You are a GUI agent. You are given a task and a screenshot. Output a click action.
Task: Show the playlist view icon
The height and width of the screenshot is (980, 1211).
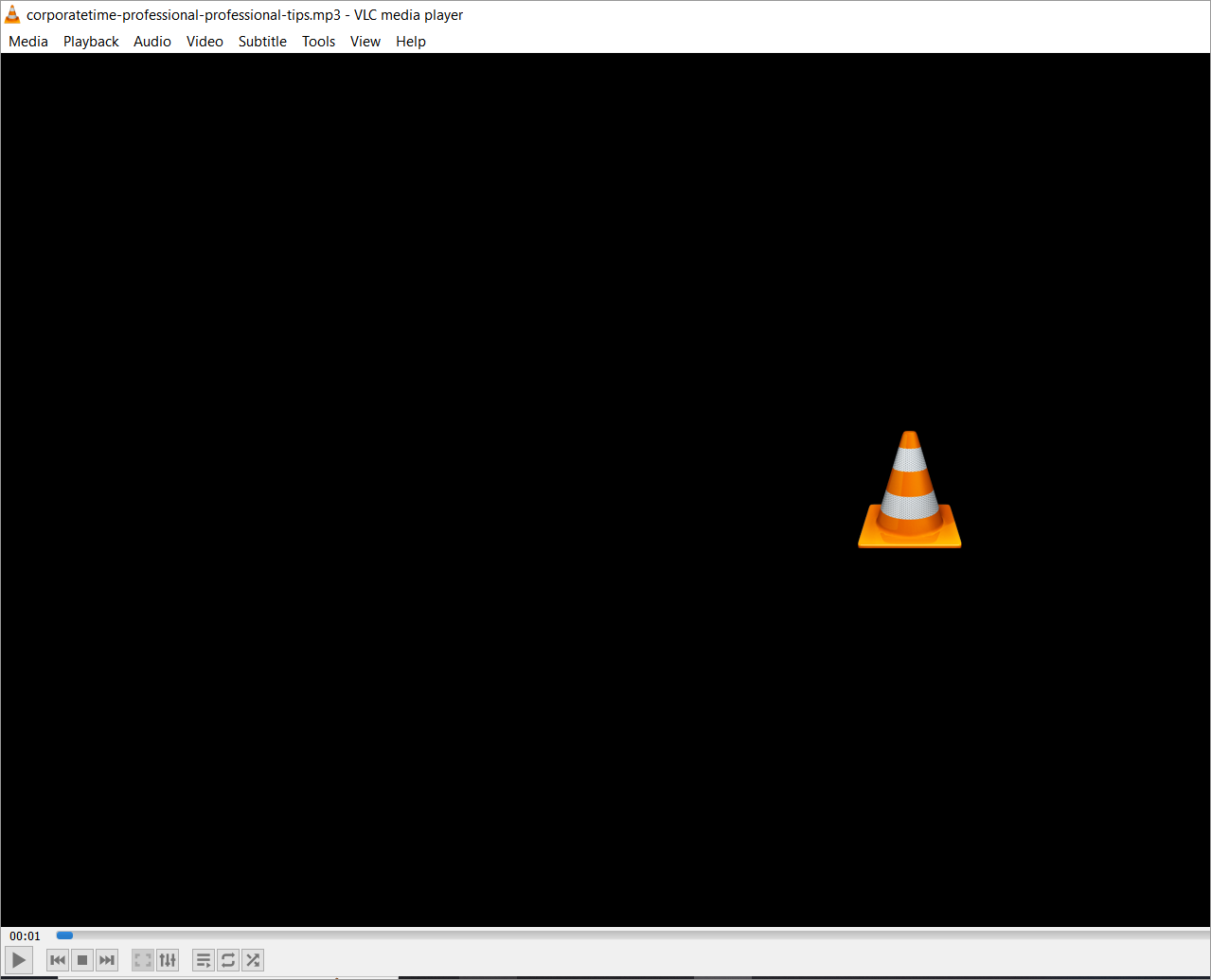204,960
